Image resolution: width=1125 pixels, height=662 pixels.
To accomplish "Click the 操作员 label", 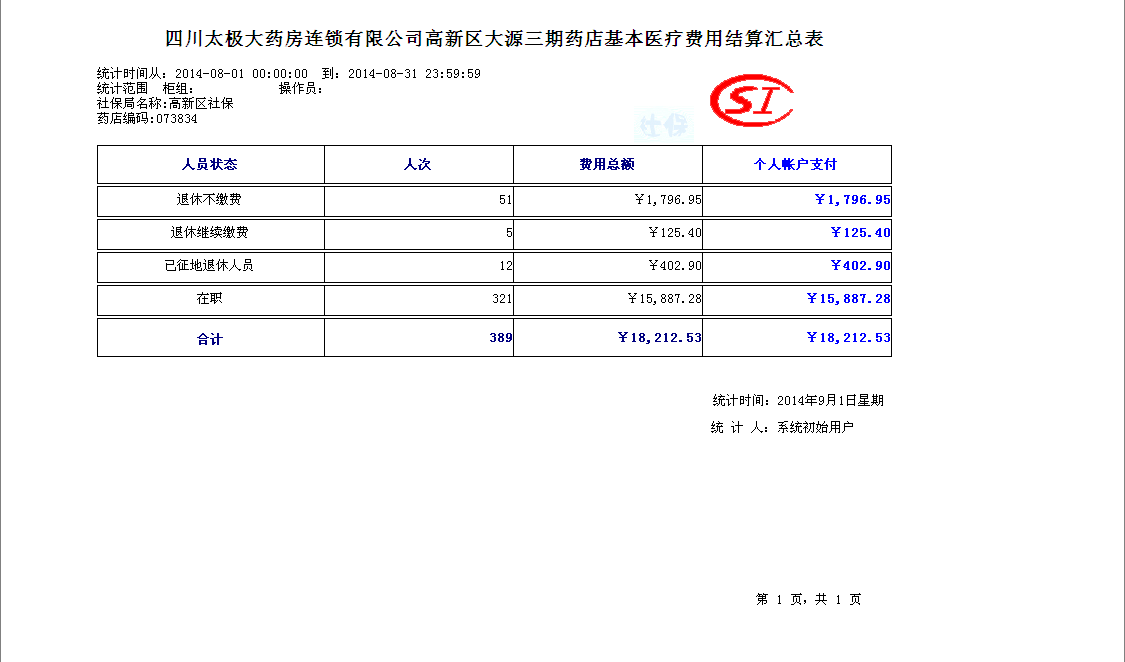I will point(301,88).
